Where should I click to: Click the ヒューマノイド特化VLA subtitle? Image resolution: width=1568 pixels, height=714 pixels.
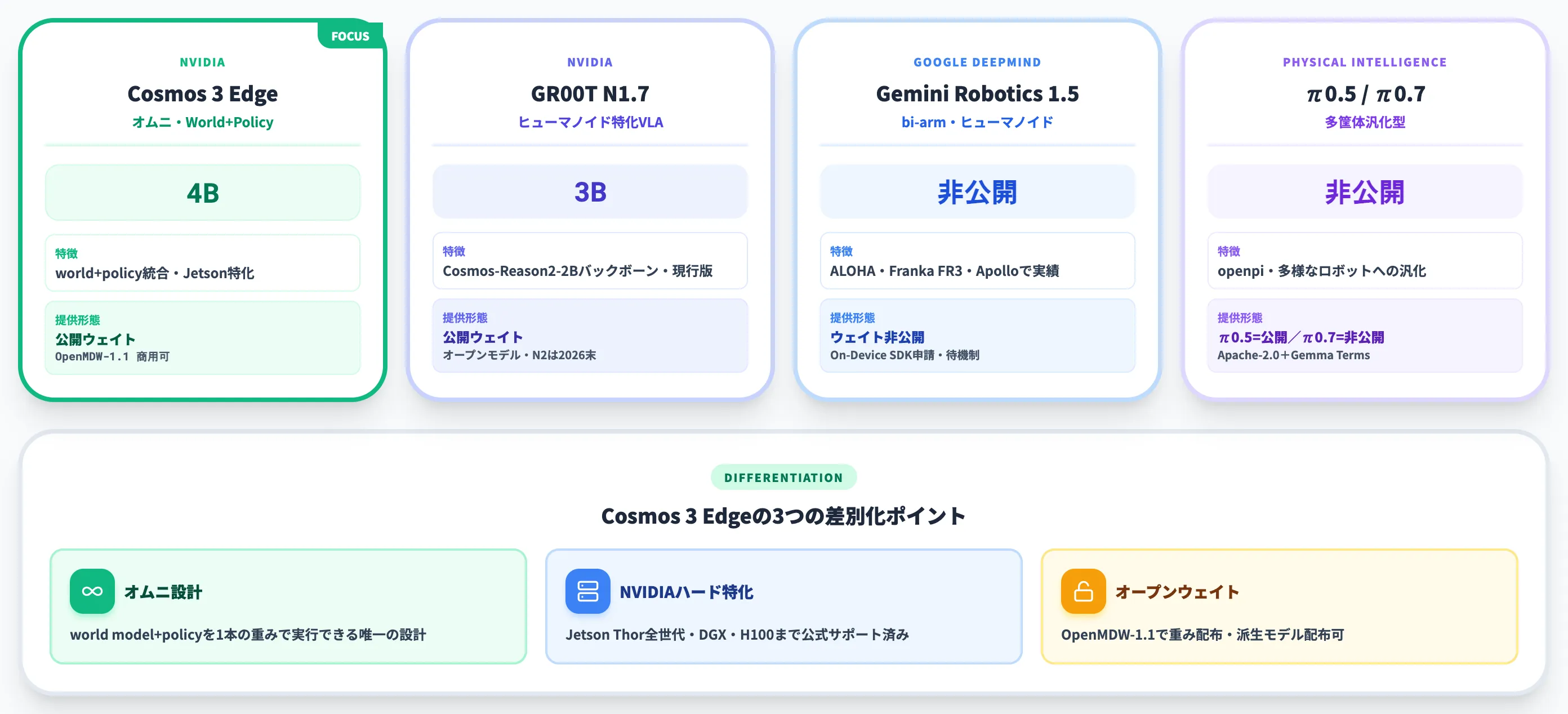click(590, 122)
